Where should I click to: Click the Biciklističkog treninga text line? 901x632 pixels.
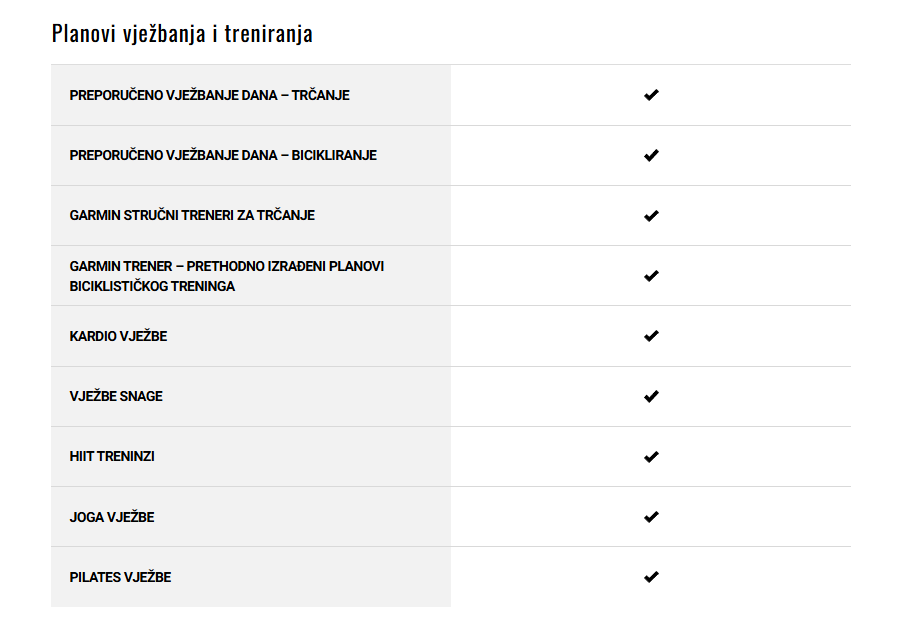point(152,286)
